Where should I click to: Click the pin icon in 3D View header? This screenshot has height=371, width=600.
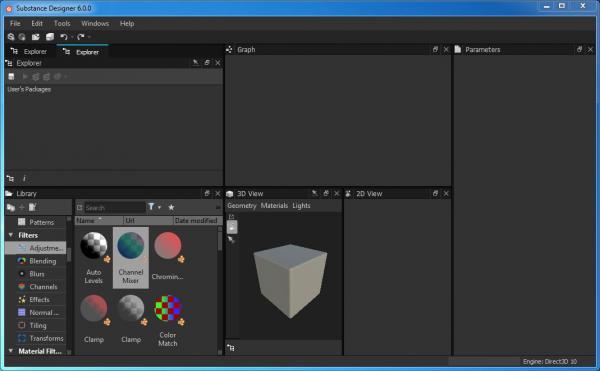[315, 193]
